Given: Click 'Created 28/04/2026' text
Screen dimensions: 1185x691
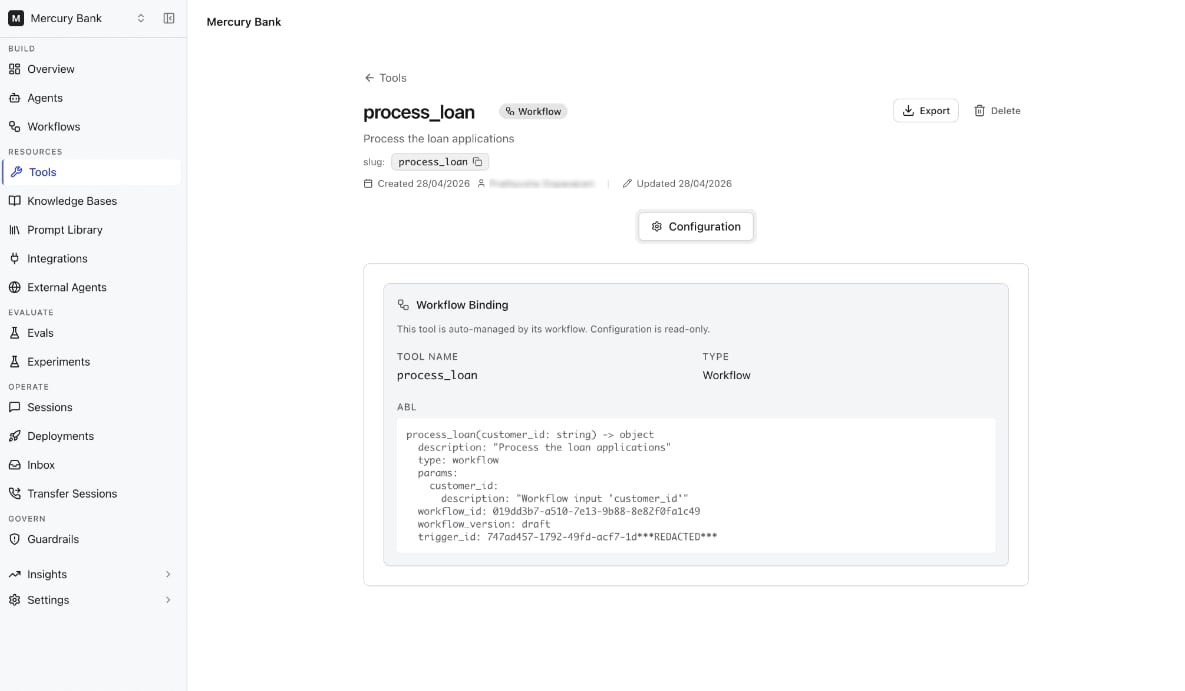Looking at the screenshot, I should pyautogui.click(x=423, y=183).
